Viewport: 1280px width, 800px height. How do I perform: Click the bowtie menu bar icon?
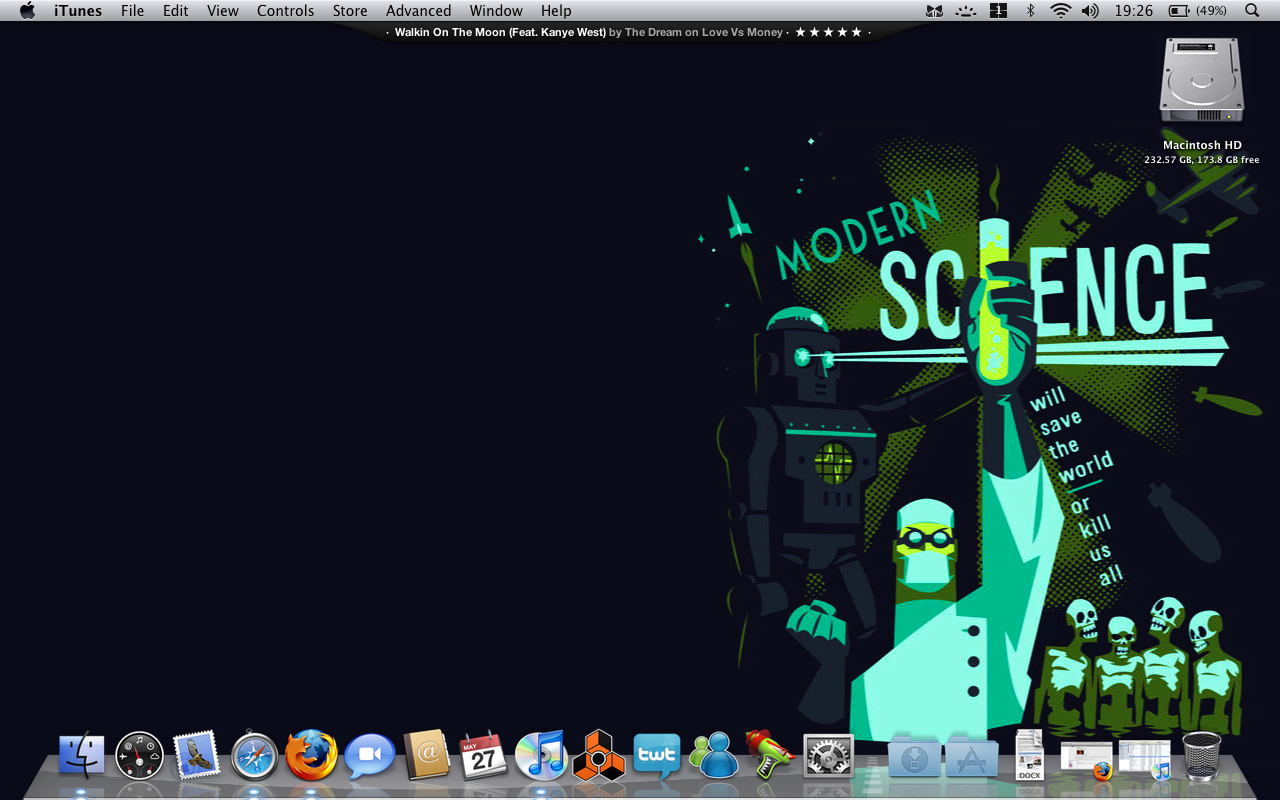point(934,11)
